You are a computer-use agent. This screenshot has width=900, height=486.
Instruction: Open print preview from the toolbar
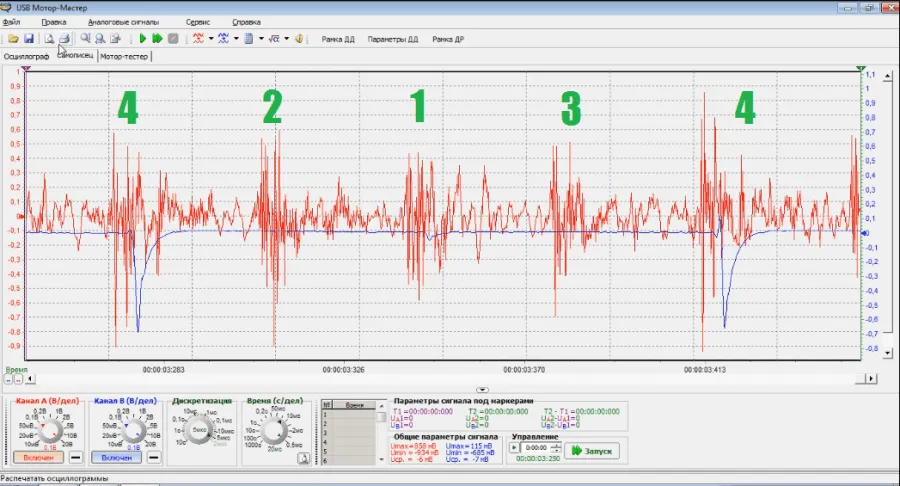pos(49,38)
